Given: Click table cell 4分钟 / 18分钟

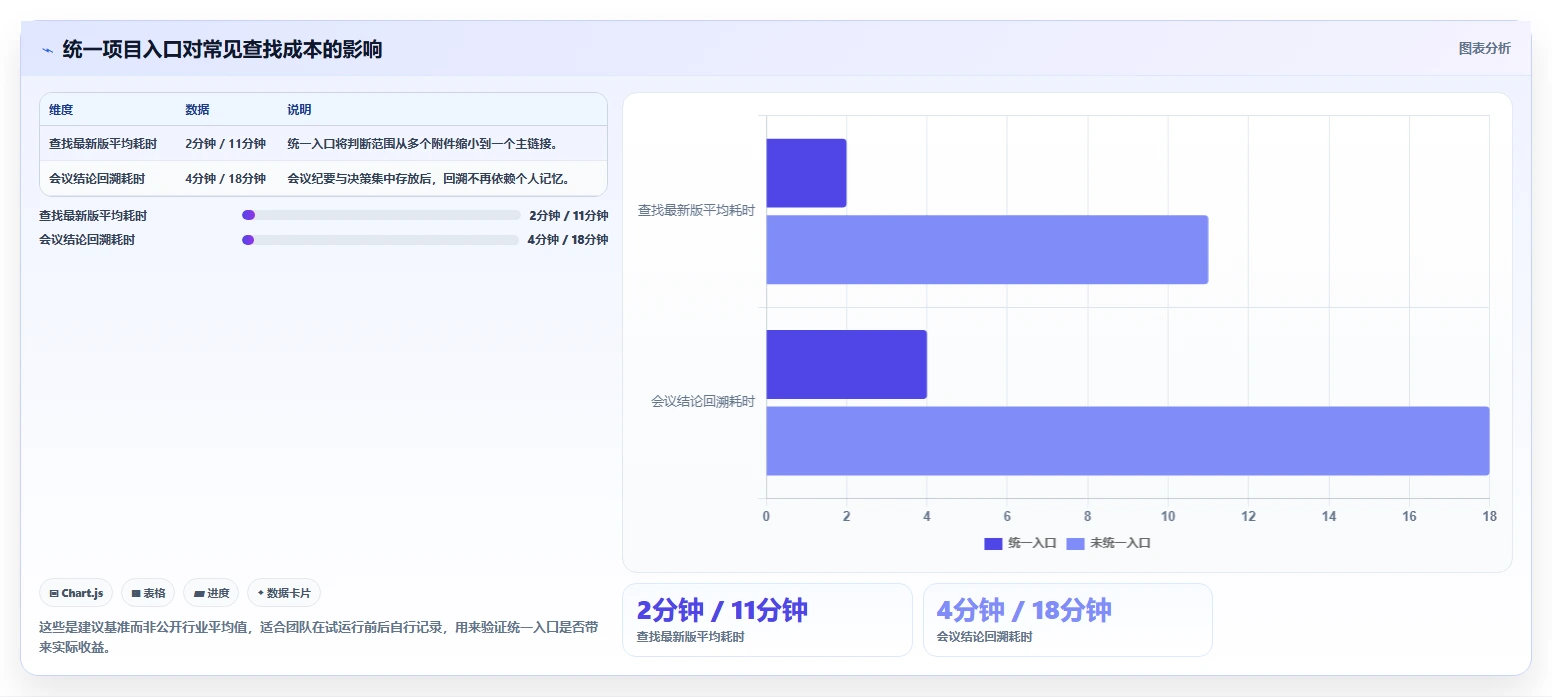Looking at the screenshot, I should [x=225, y=179].
